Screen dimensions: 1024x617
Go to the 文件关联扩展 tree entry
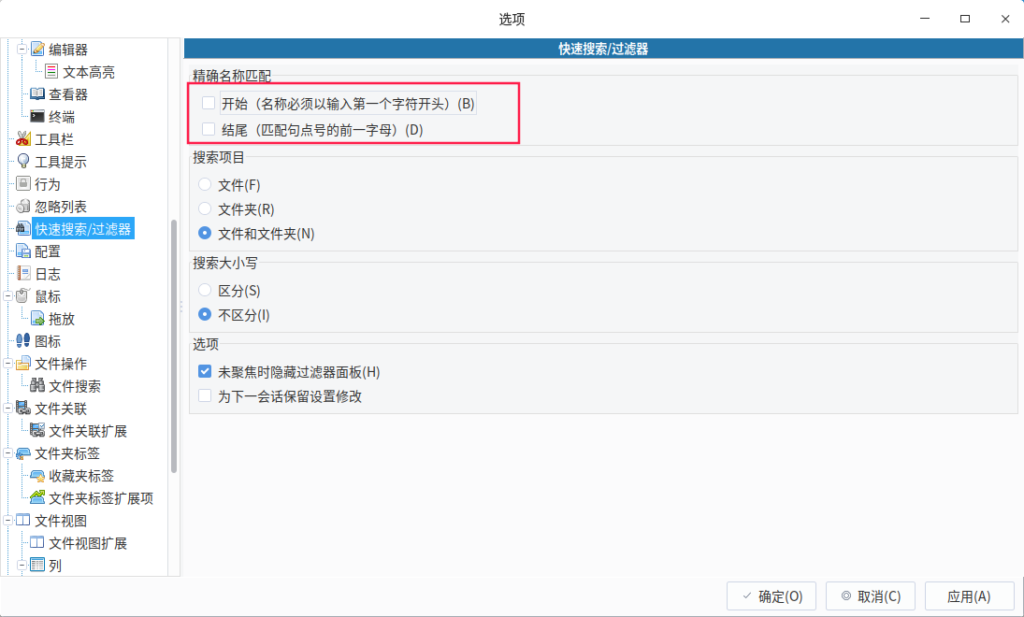pos(87,431)
